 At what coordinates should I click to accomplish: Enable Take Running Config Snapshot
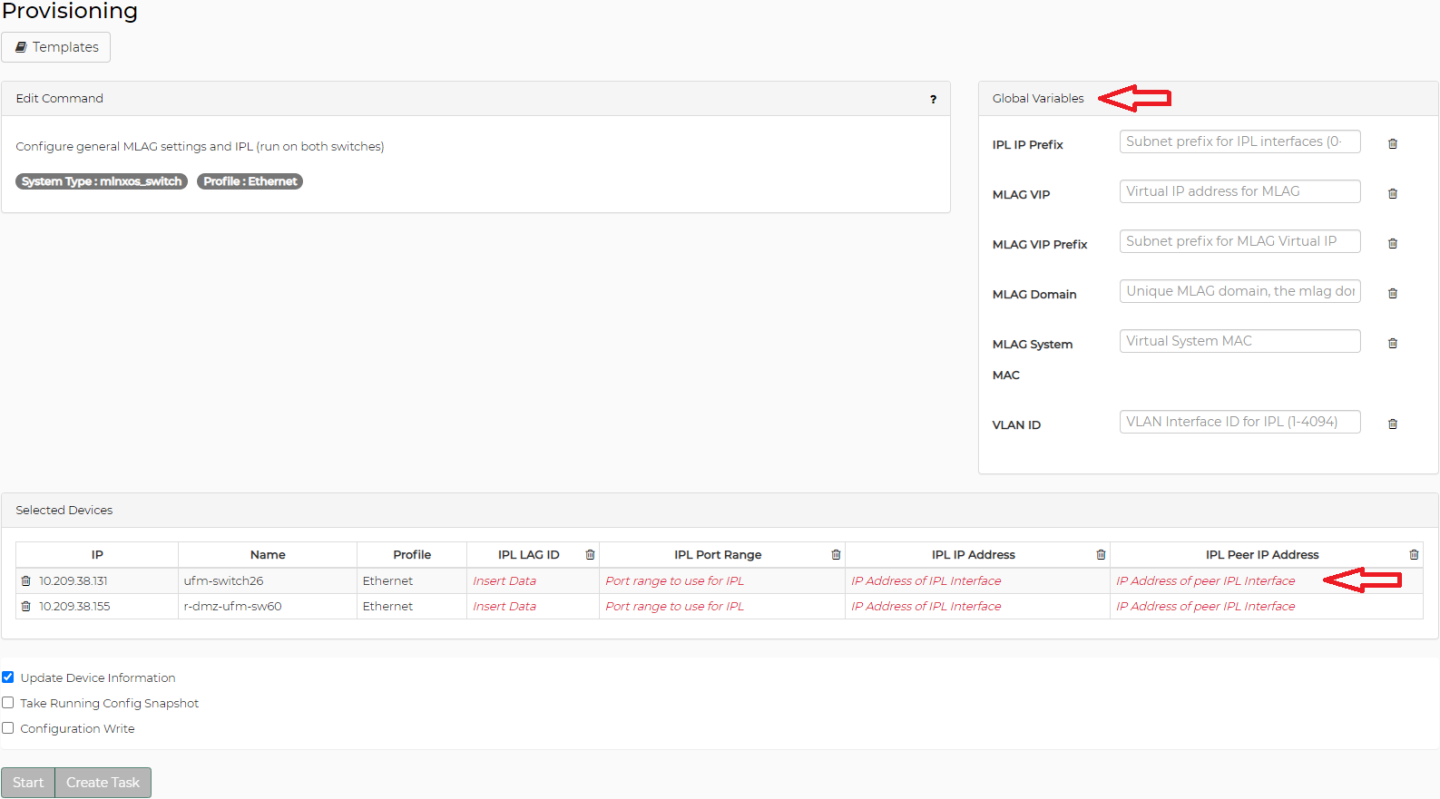click(8, 703)
